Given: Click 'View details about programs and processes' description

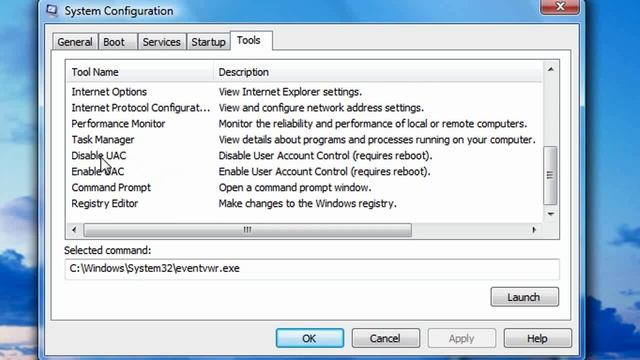Looking at the screenshot, I should click(377, 140).
